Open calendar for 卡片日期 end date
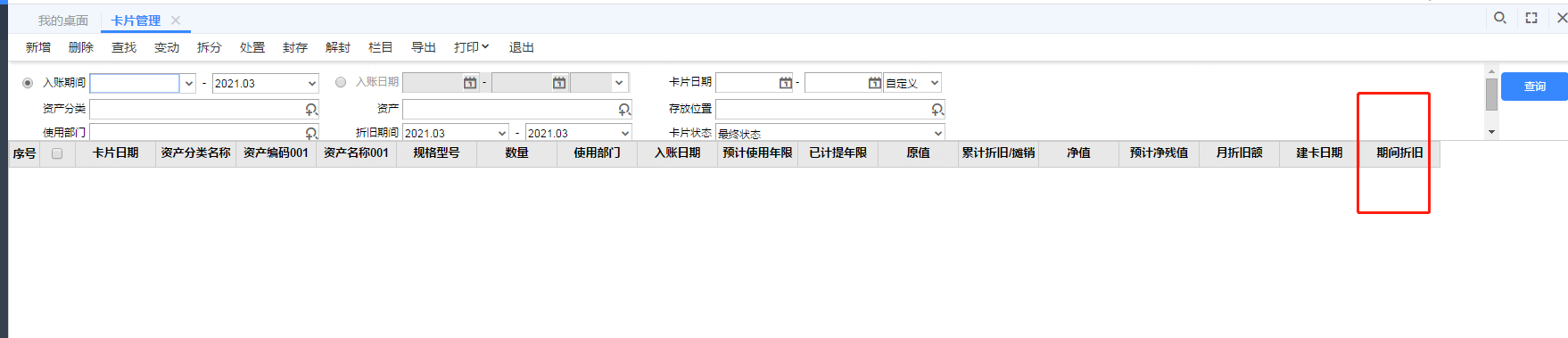Image resolution: width=1568 pixels, height=338 pixels. [874, 83]
